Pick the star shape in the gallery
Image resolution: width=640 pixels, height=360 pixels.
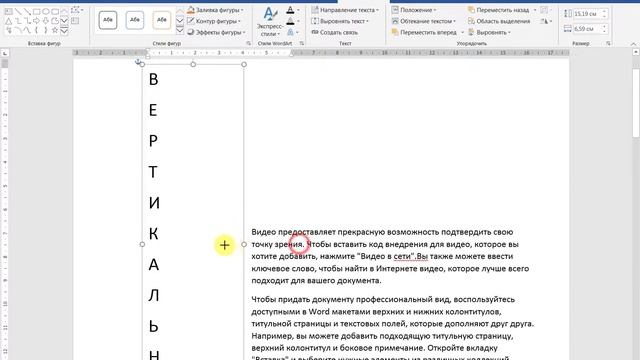55,30
